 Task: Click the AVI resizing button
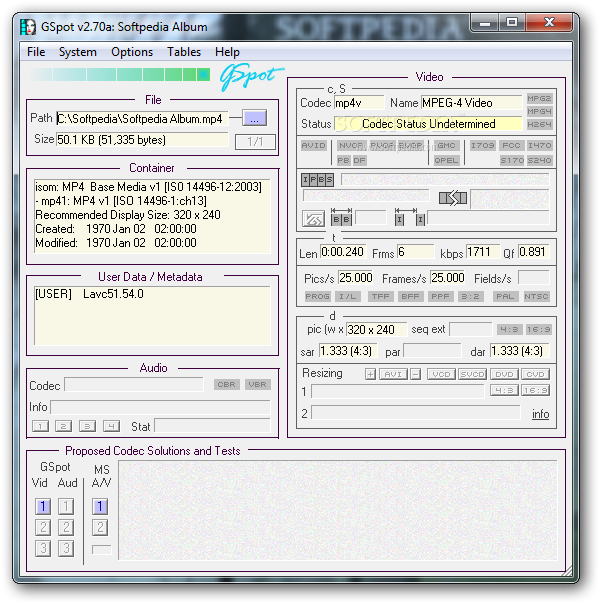(x=393, y=374)
